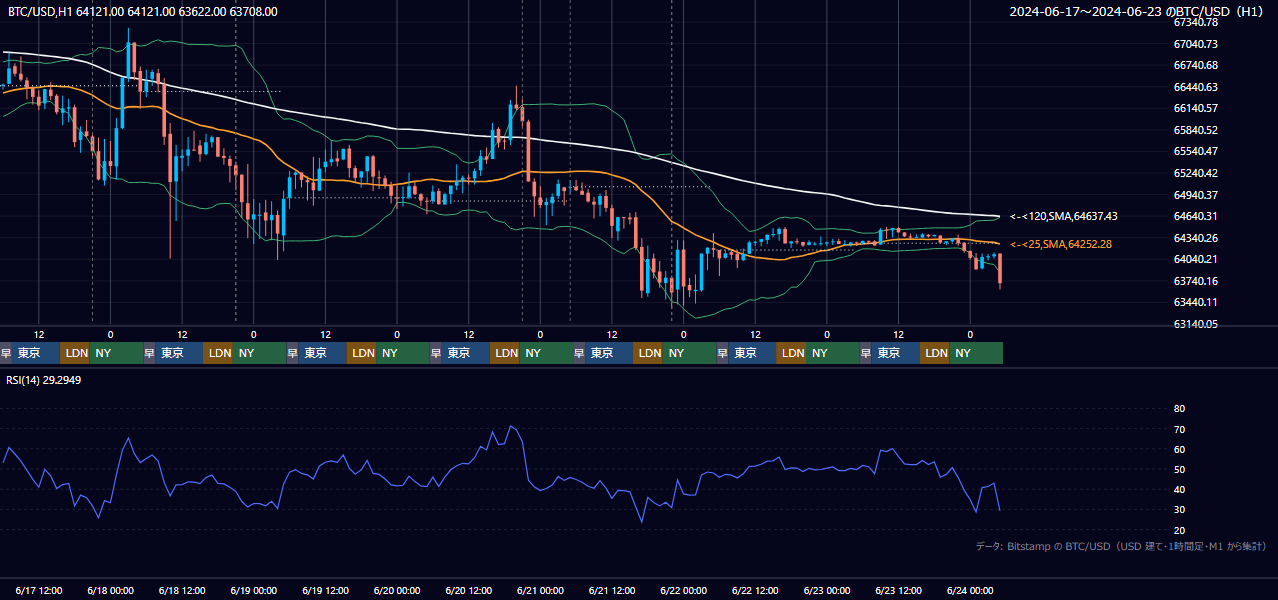Click RSI scale label 60
1278x600 pixels.
[1179, 449]
